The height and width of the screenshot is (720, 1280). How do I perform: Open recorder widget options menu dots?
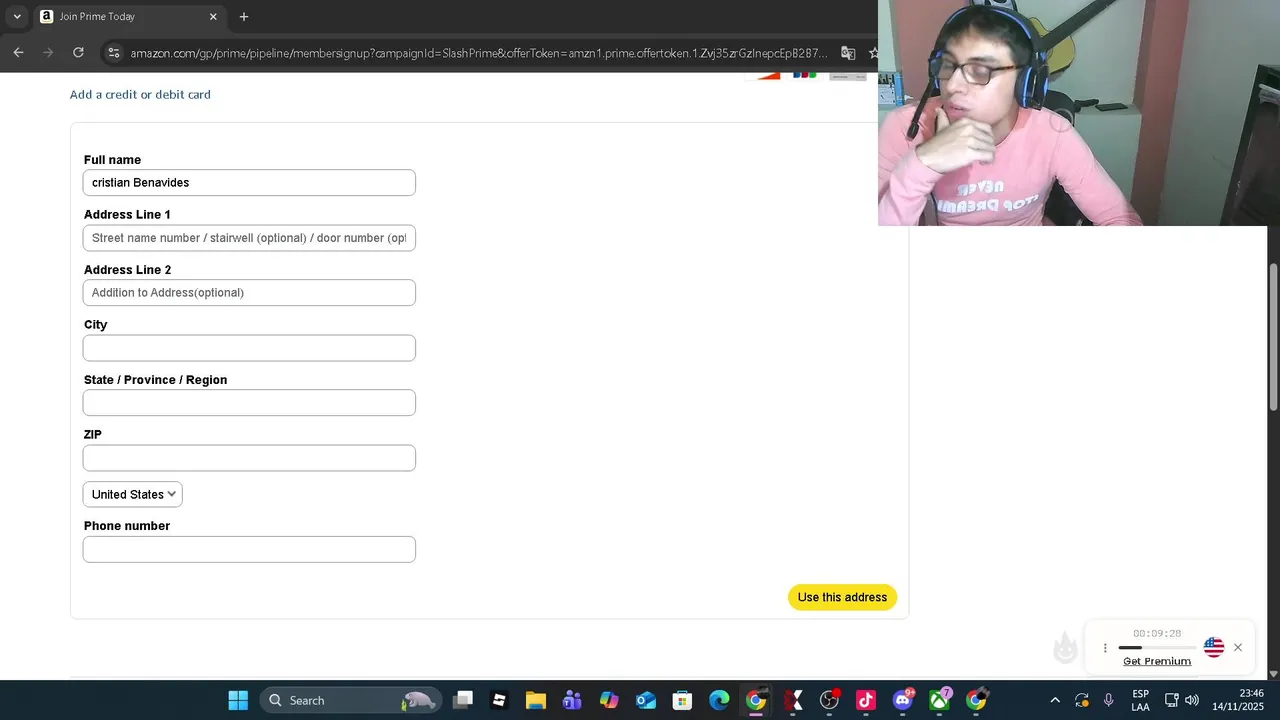(x=1105, y=648)
